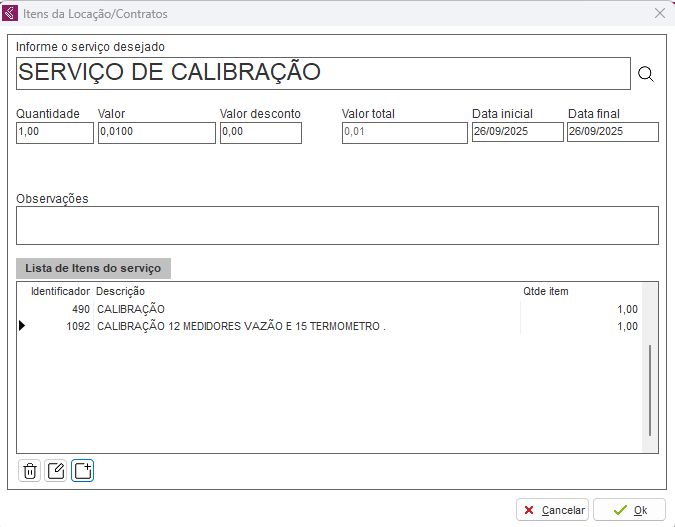Click the Valor input field
Screen dimensions: 675x527
156,132
